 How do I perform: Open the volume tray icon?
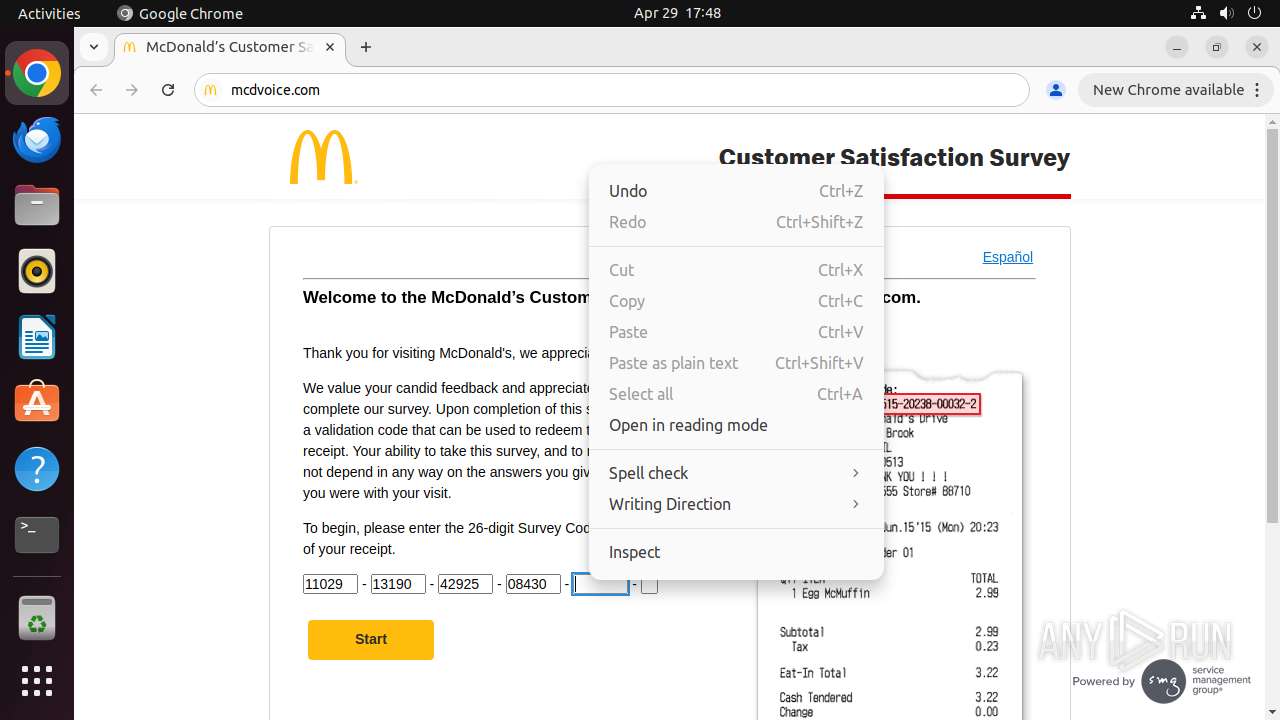(x=1227, y=13)
